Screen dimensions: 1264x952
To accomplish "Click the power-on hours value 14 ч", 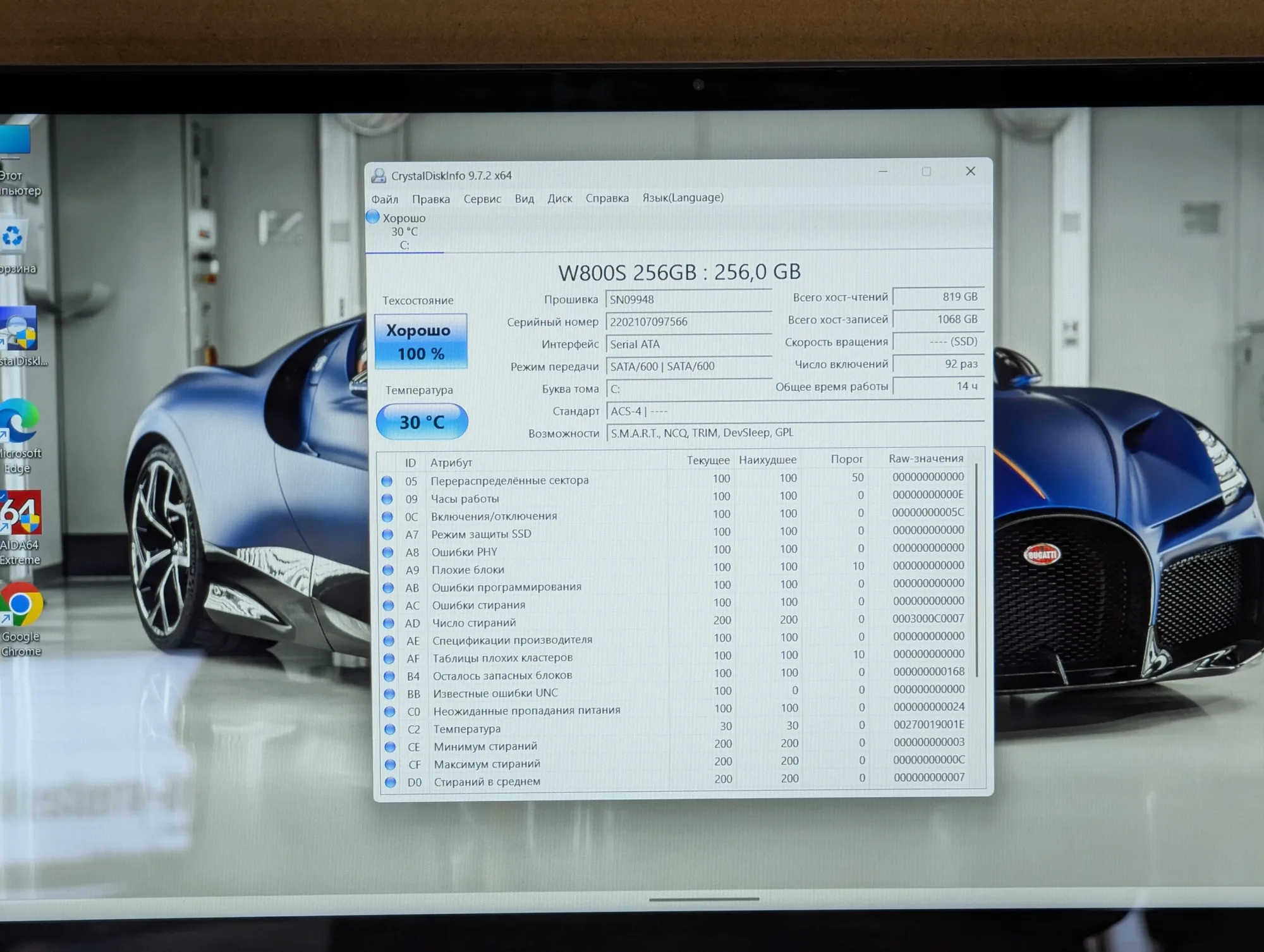I will click(939, 386).
